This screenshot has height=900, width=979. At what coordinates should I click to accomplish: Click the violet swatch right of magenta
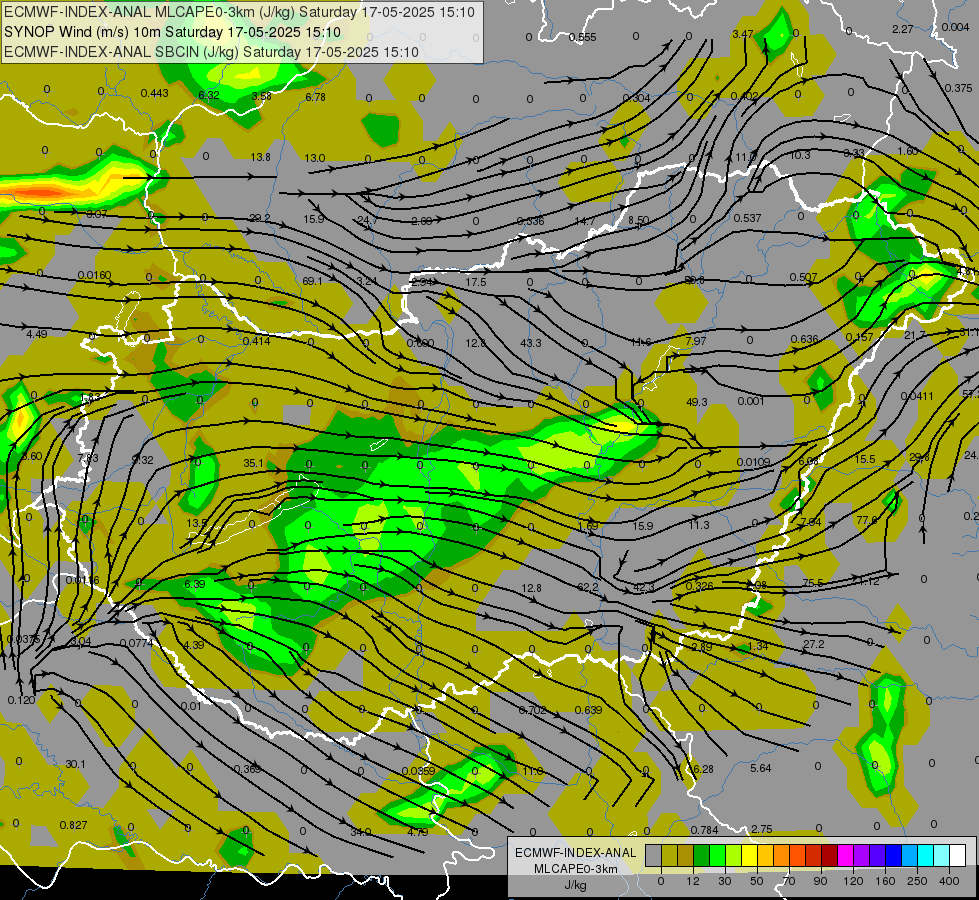coord(862,855)
